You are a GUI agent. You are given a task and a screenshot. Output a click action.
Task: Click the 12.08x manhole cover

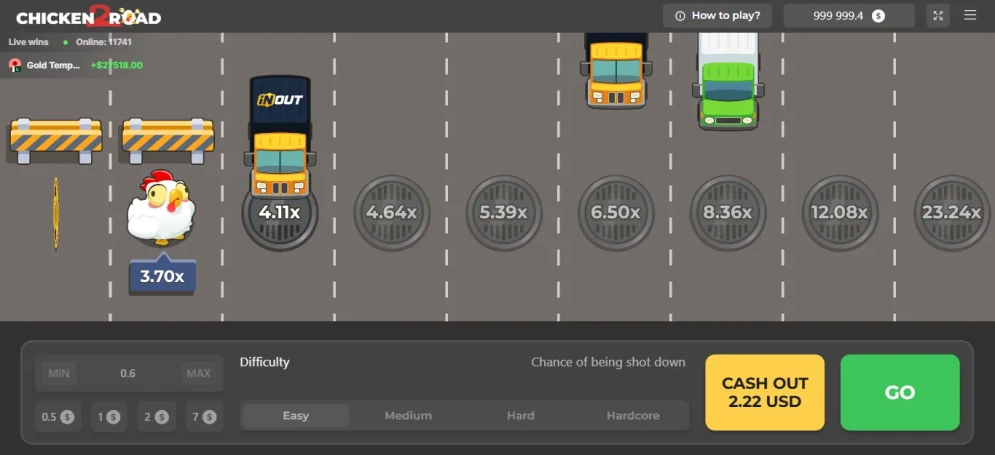coord(840,213)
